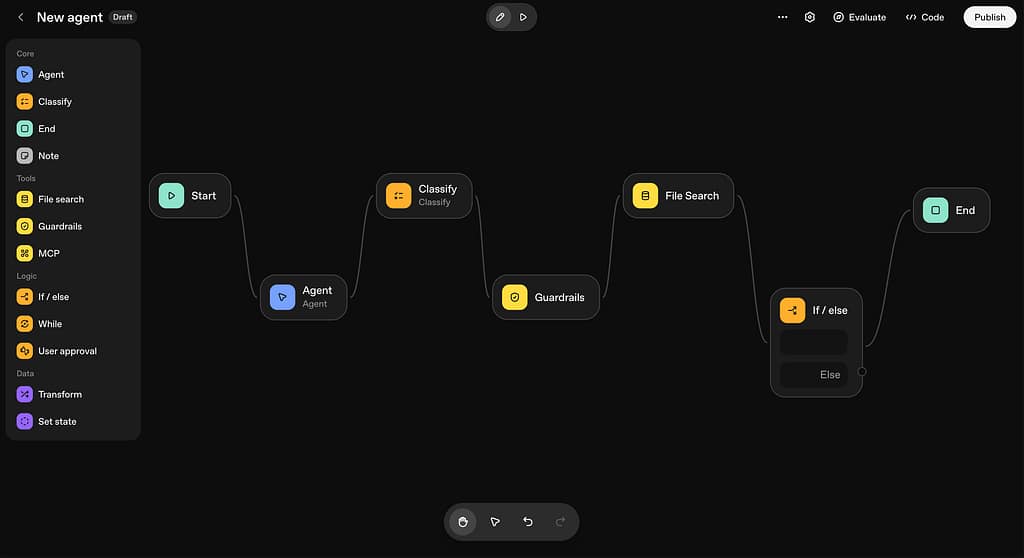Pick the MCP tool icon

click(25, 253)
